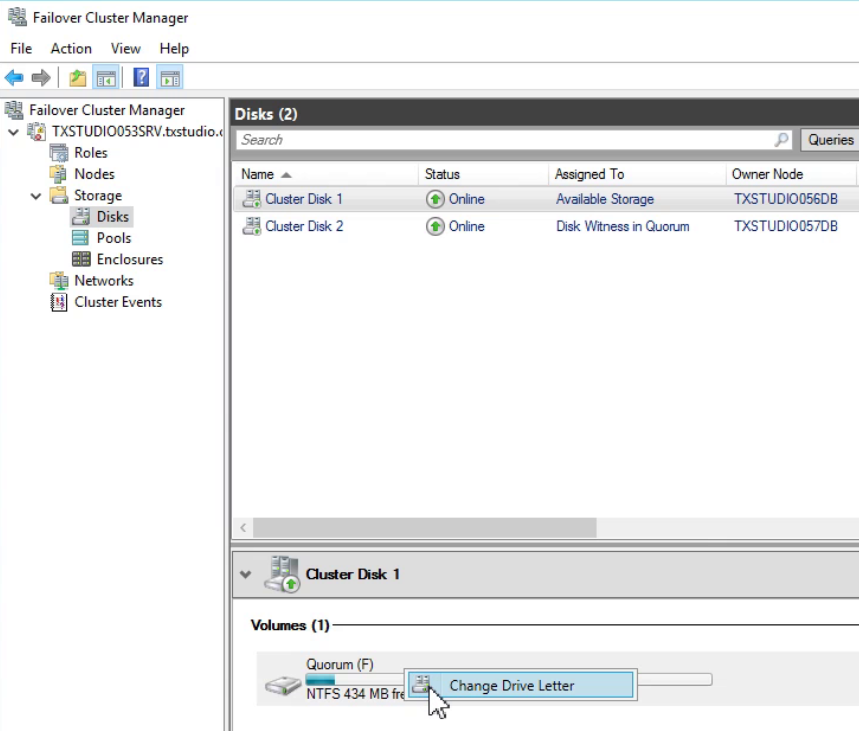Click the Cluster Events icon
The height and width of the screenshot is (731, 859).
pos(59,302)
